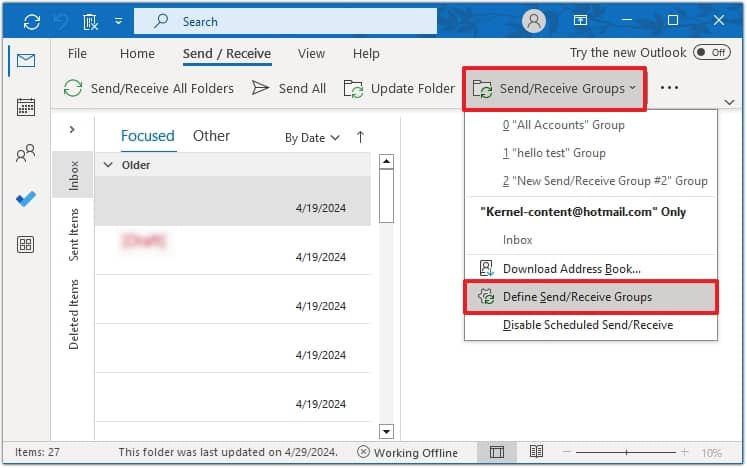The height and width of the screenshot is (468, 747).
Task: Click the undo arrow in title bar
Action: [61, 21]
